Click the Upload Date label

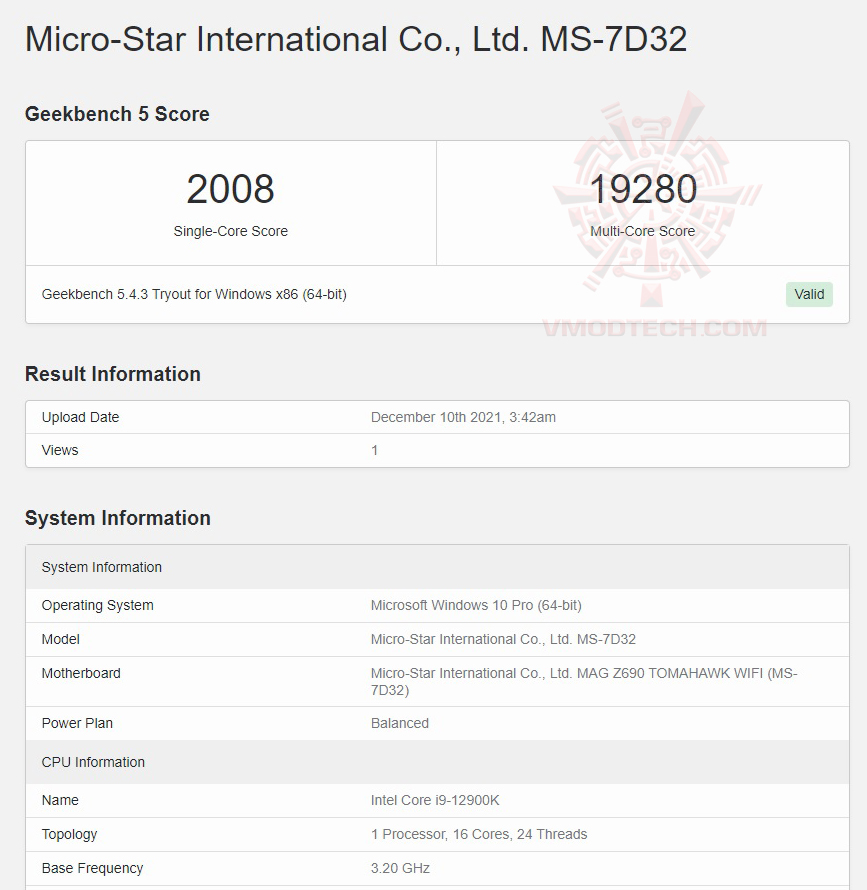click(x=80, y=417)
